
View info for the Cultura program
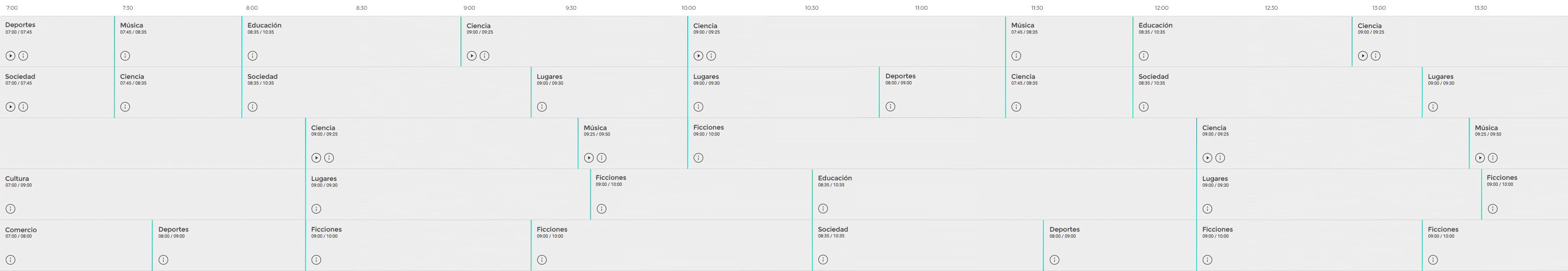click(10, 209)
